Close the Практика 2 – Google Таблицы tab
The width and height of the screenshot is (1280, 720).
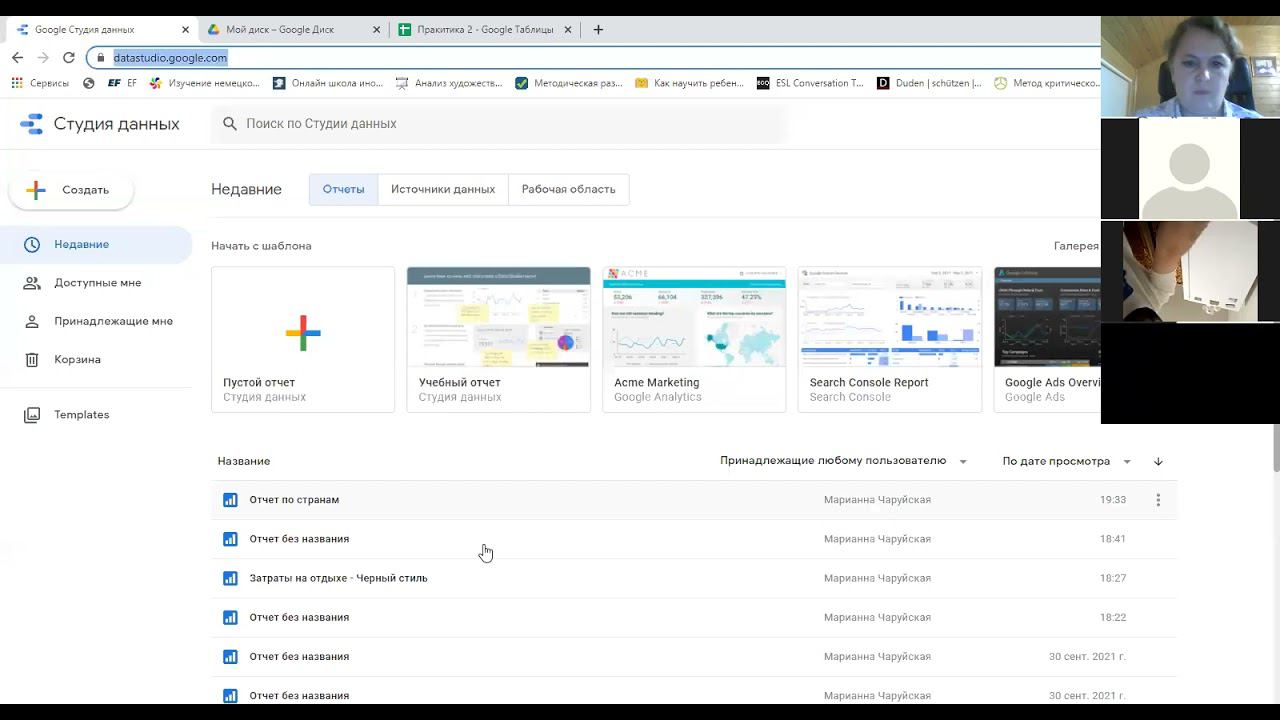coord(568,30)
